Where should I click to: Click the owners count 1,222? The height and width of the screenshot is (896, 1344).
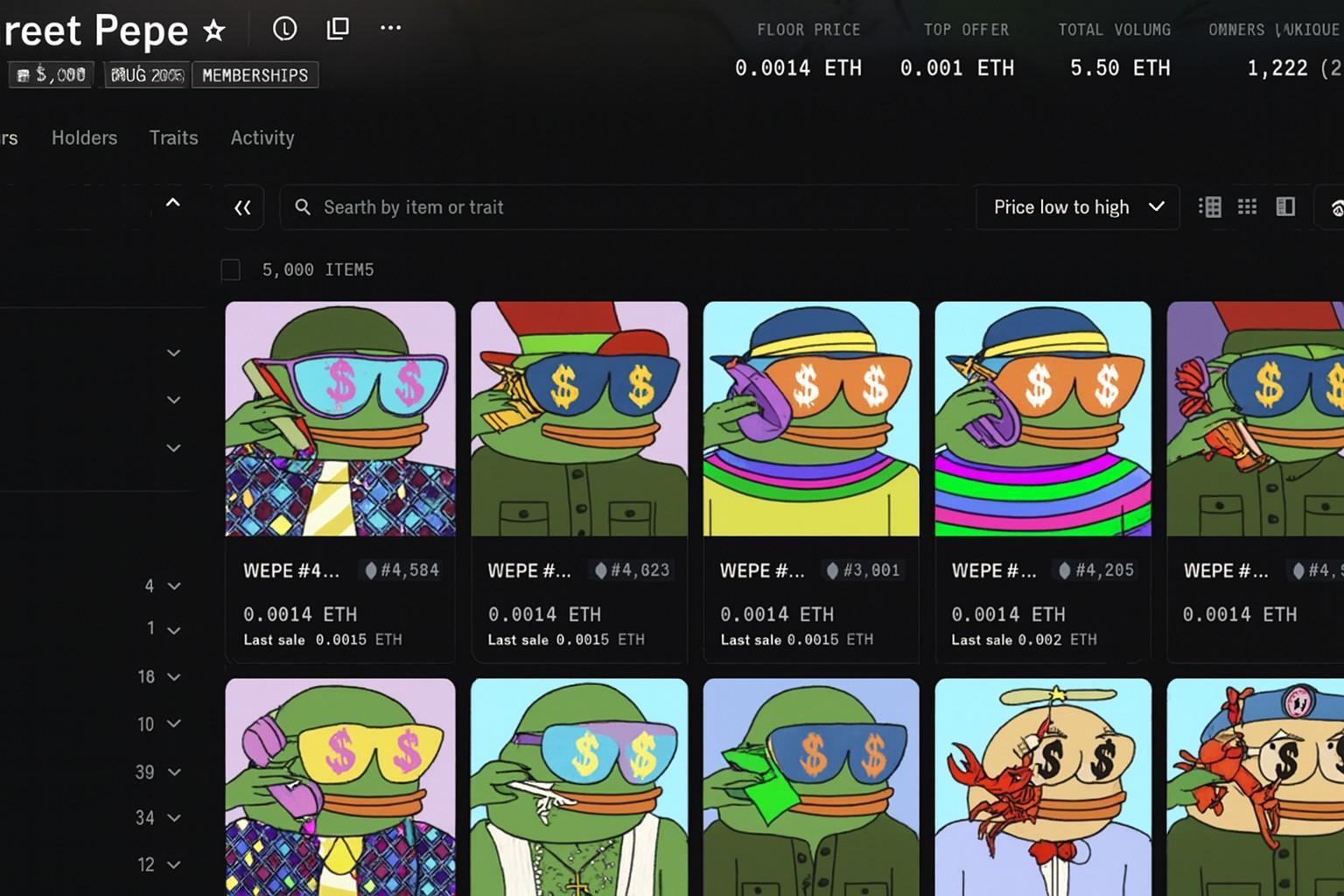(x=1277, y=68)
